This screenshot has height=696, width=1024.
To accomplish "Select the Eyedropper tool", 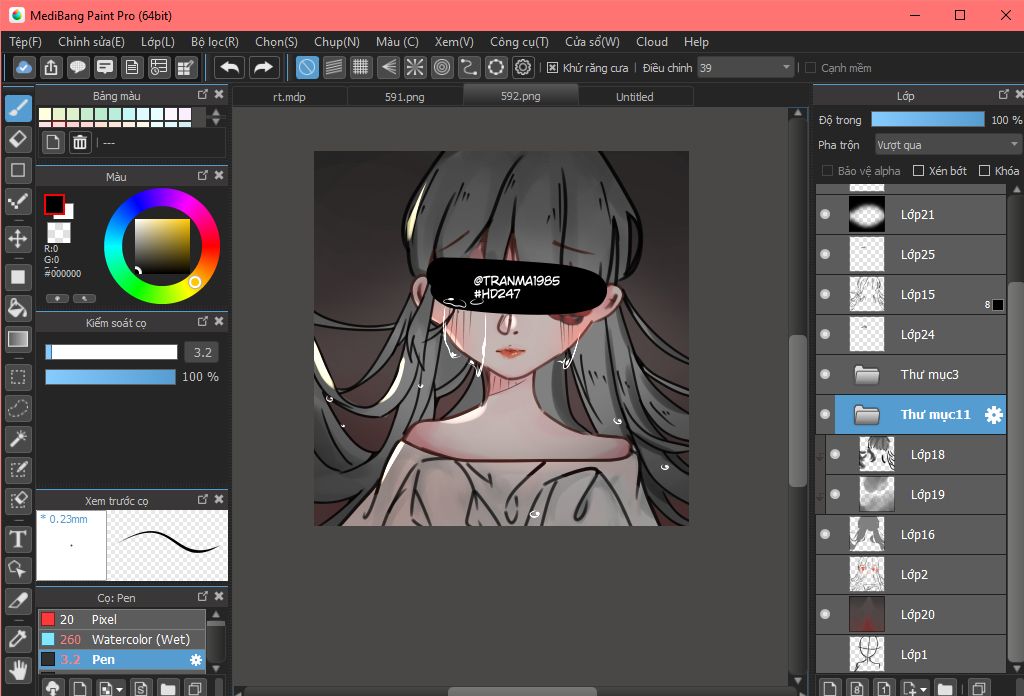I will click(x=18, y=639).
